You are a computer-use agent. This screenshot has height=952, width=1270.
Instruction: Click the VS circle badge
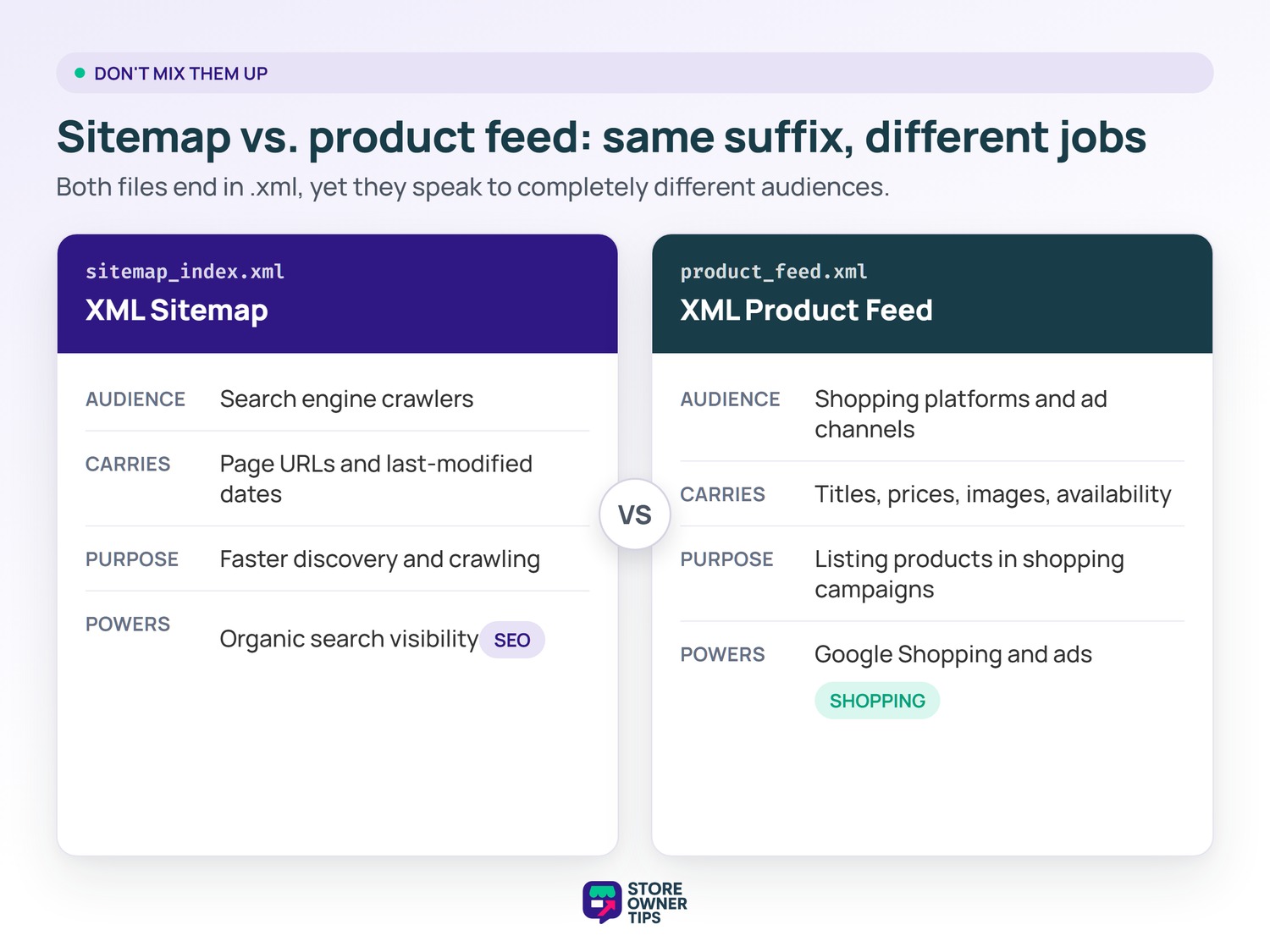[635, 515]
